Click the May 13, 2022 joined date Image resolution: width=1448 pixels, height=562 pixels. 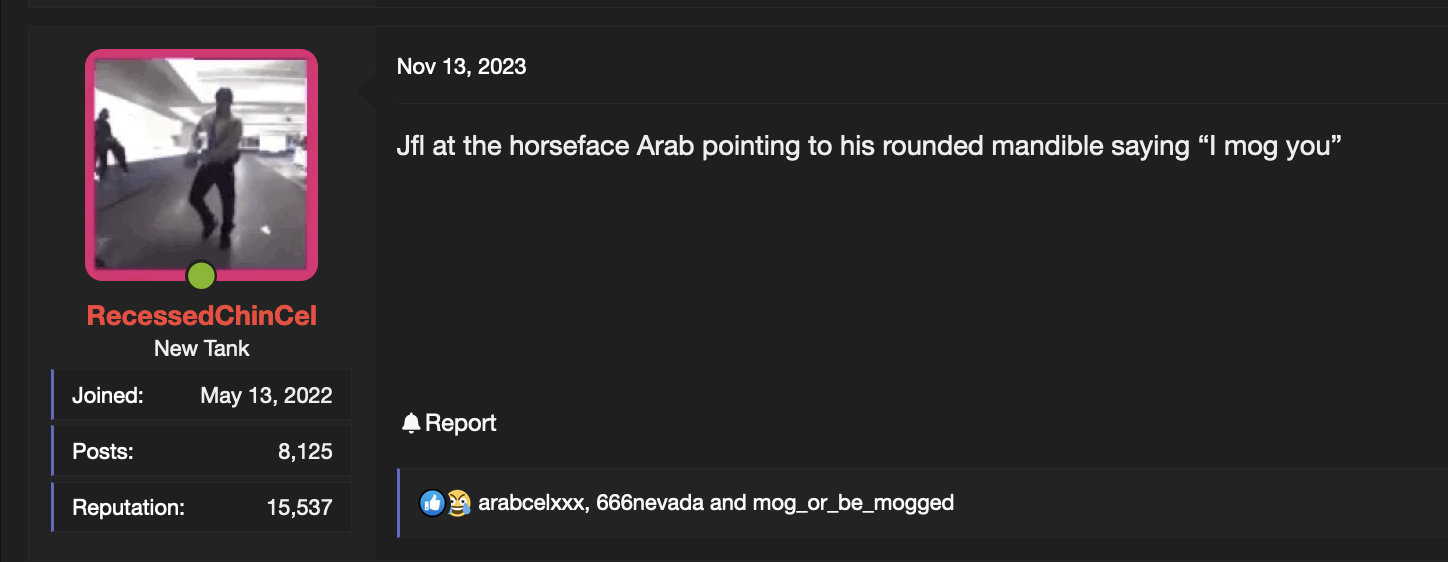tap(266, 396)
